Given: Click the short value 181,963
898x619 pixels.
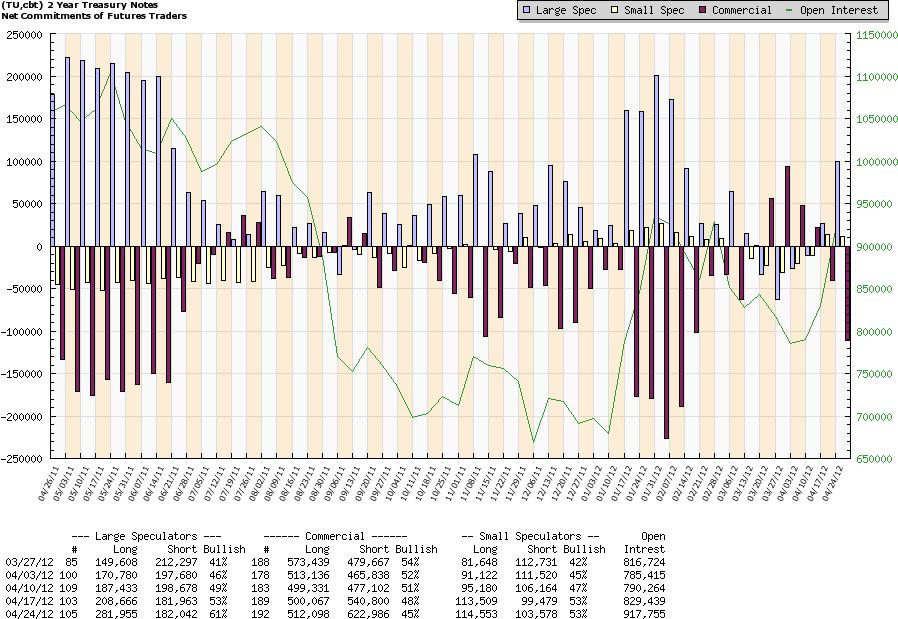Looking at the screenshot, I should (x=176, y=601).
